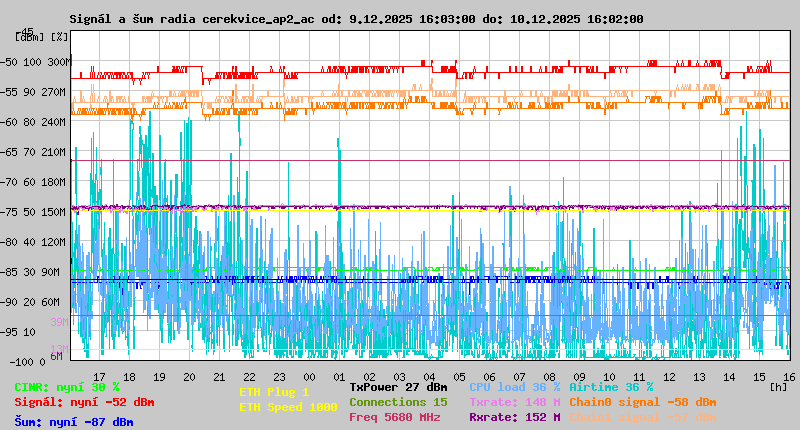Image resolution: width=800 pixels, height=430 pixels.
Task: Click the 00 hour mark on time axis
Action: click(x=339, y=376)
